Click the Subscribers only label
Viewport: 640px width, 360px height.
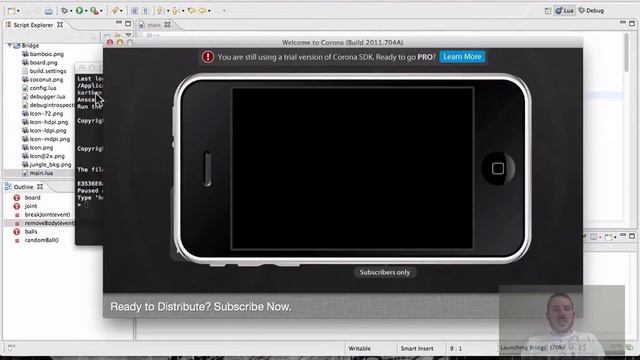(384, 272)
